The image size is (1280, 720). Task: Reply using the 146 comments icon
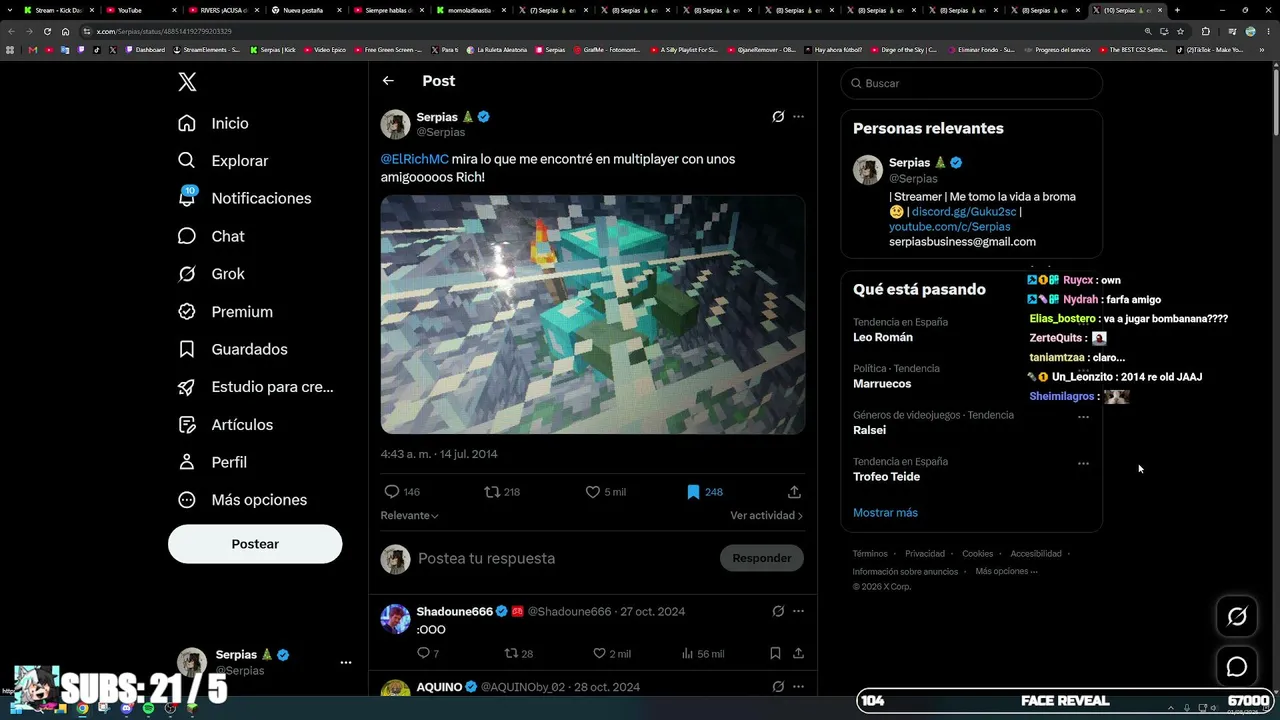pyautogui.click(x=402, y=492)
